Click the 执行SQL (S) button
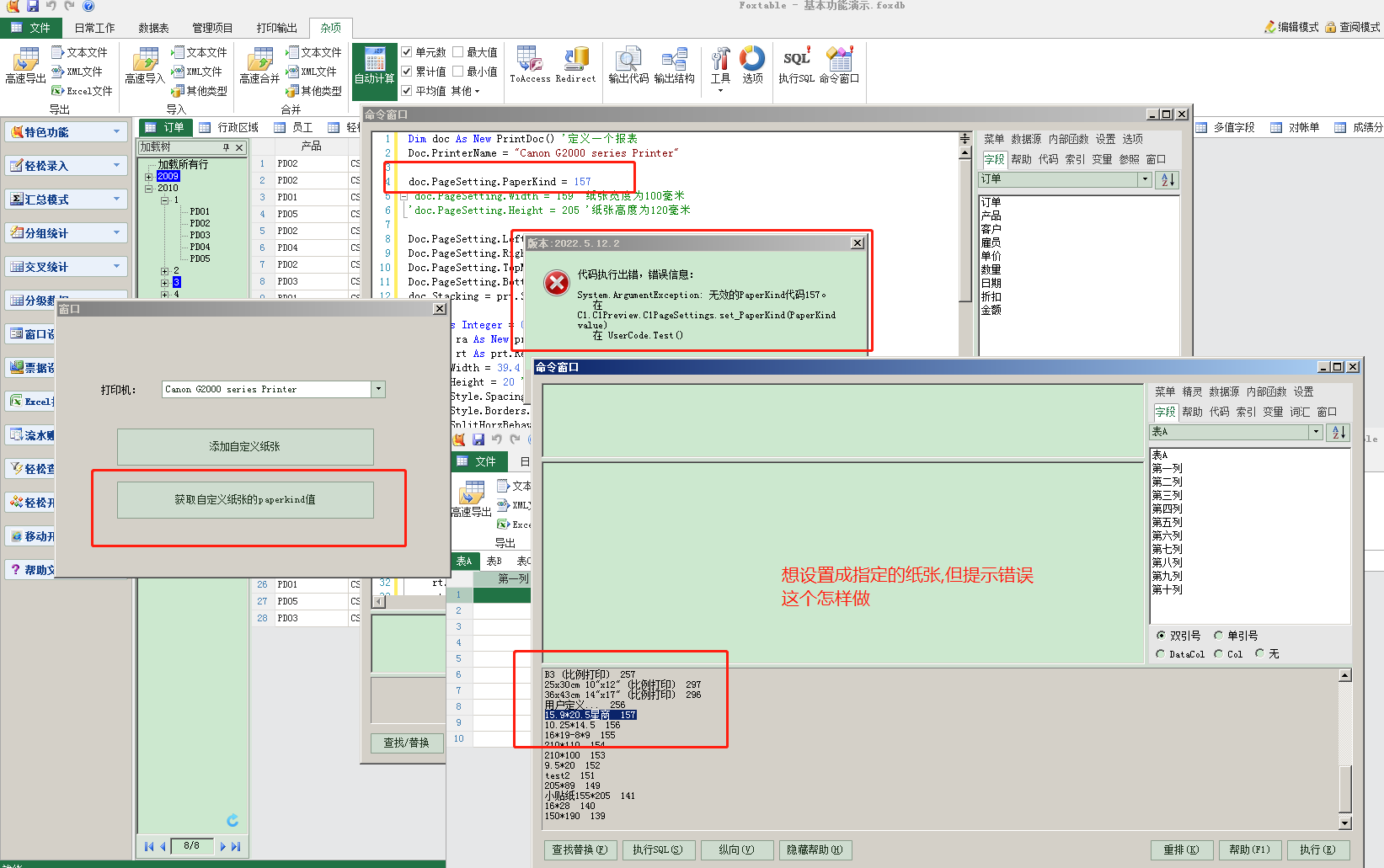1384x868 pixels. click(658, 850)
